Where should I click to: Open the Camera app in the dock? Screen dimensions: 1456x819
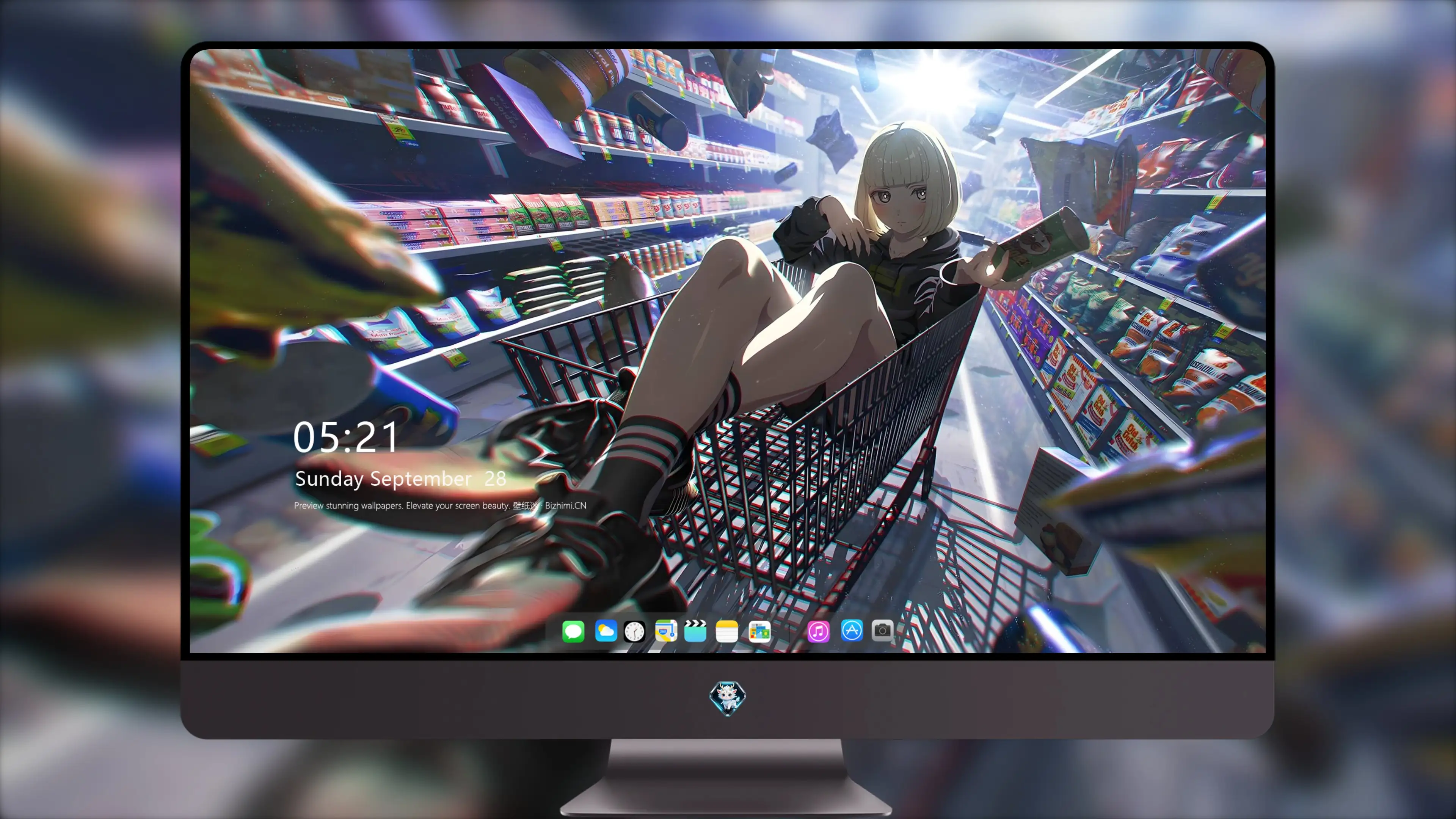click(x=882, y=630)
